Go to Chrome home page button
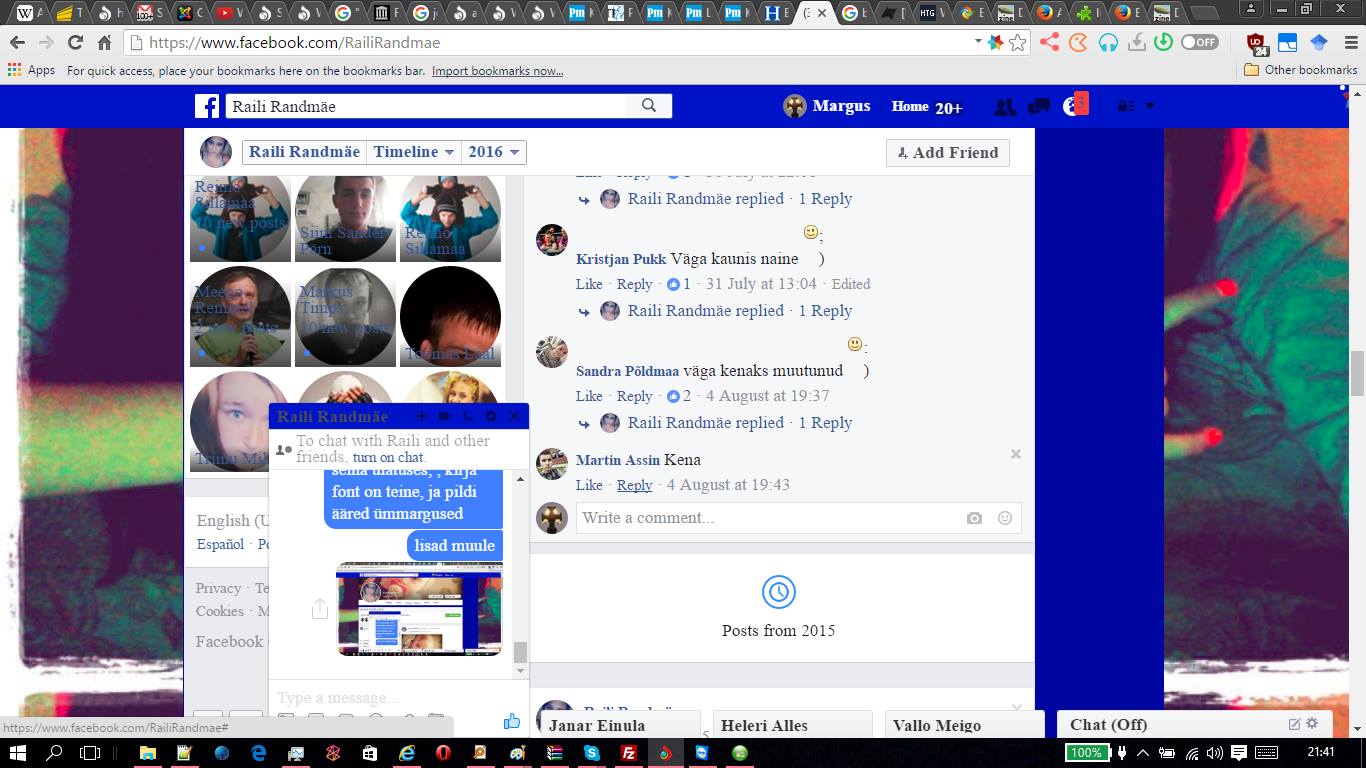1366x768 pixels. 104,42
